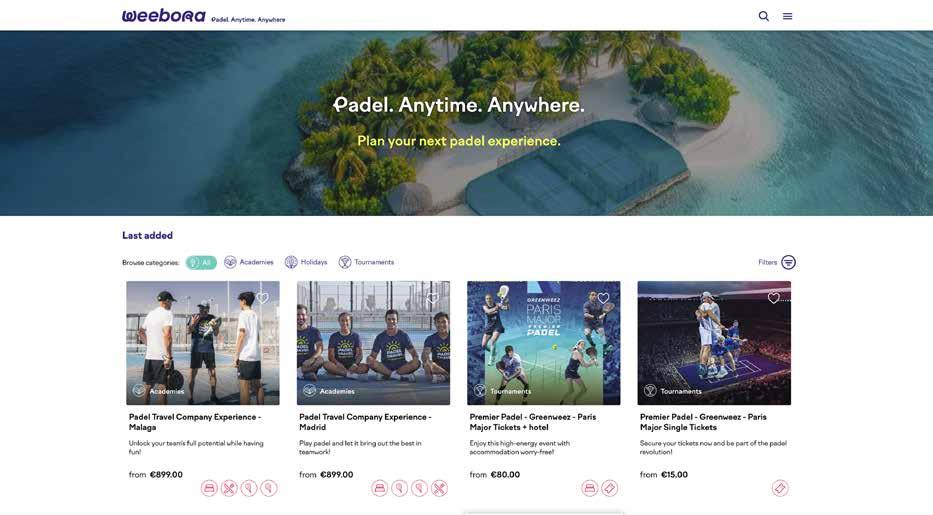Select the Academies category filter
Screen dimensions: 933x515
point(249,262)
